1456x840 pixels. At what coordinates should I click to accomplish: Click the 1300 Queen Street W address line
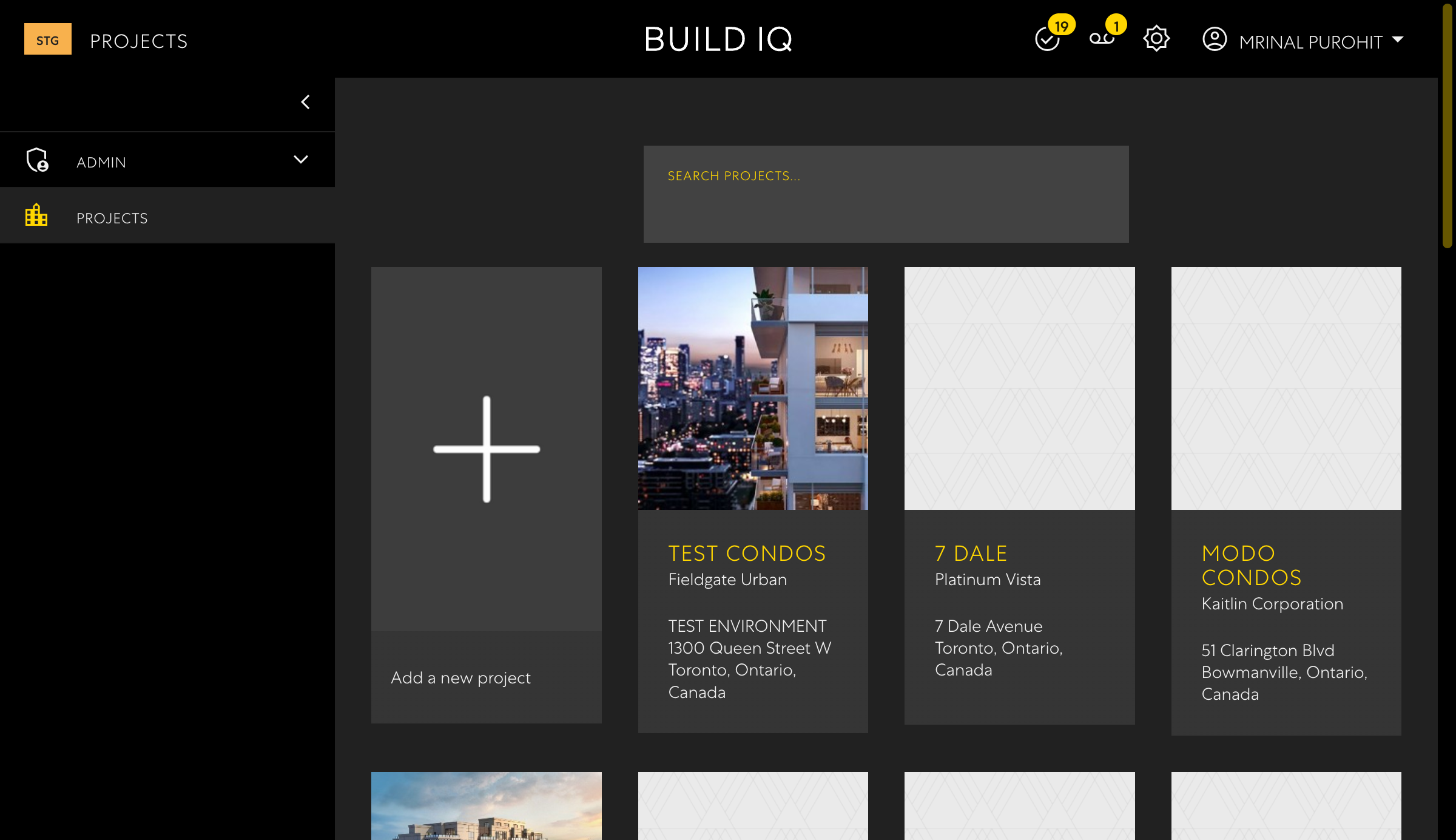coord(749,648)
